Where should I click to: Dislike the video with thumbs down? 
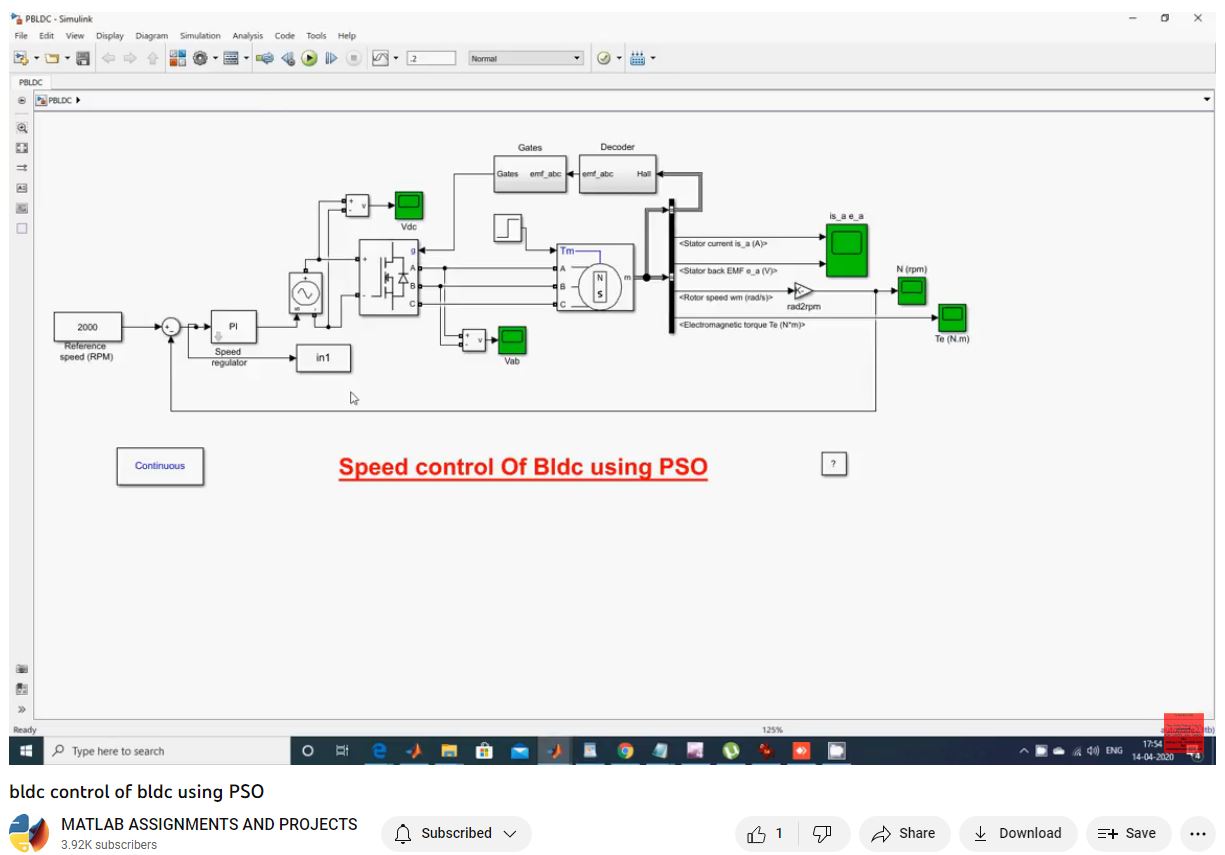click(822, 833)
